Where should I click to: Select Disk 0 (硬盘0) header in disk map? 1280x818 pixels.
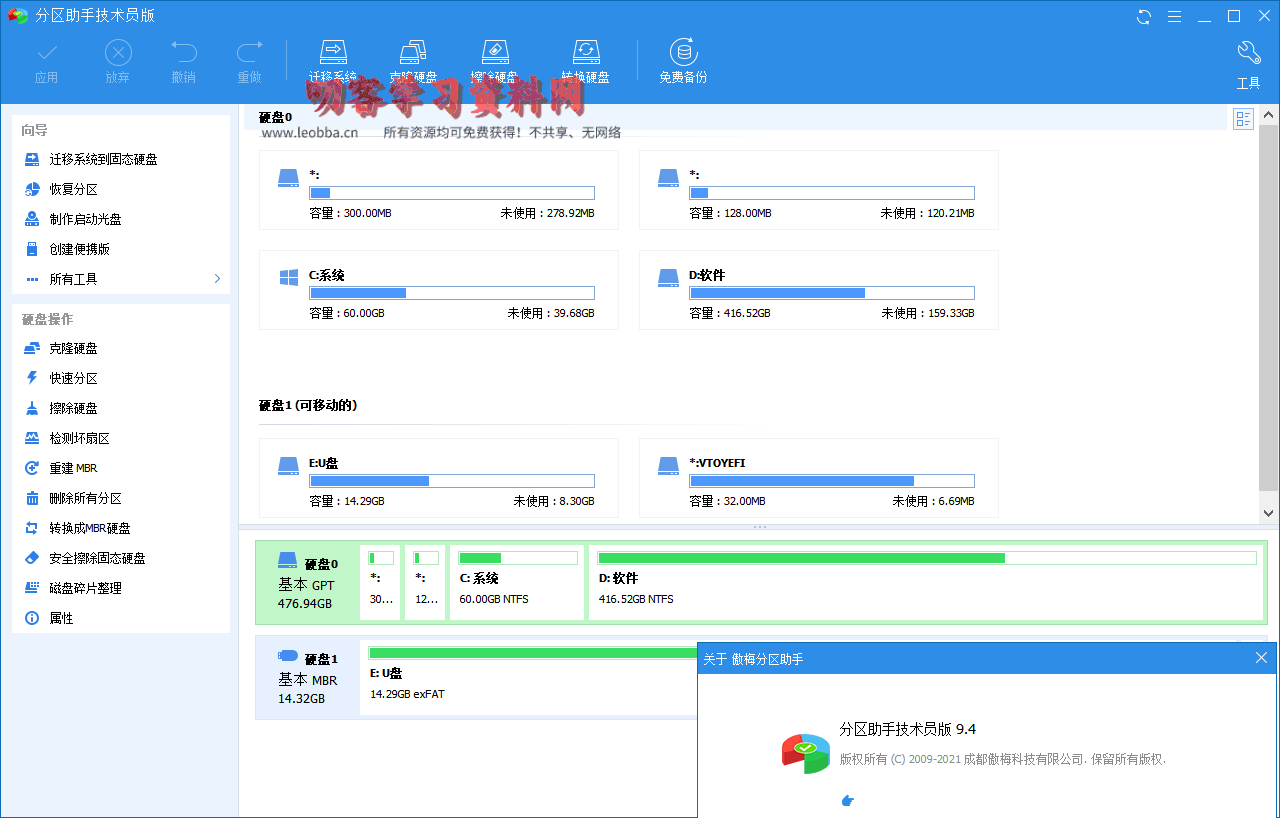[307, 582]
